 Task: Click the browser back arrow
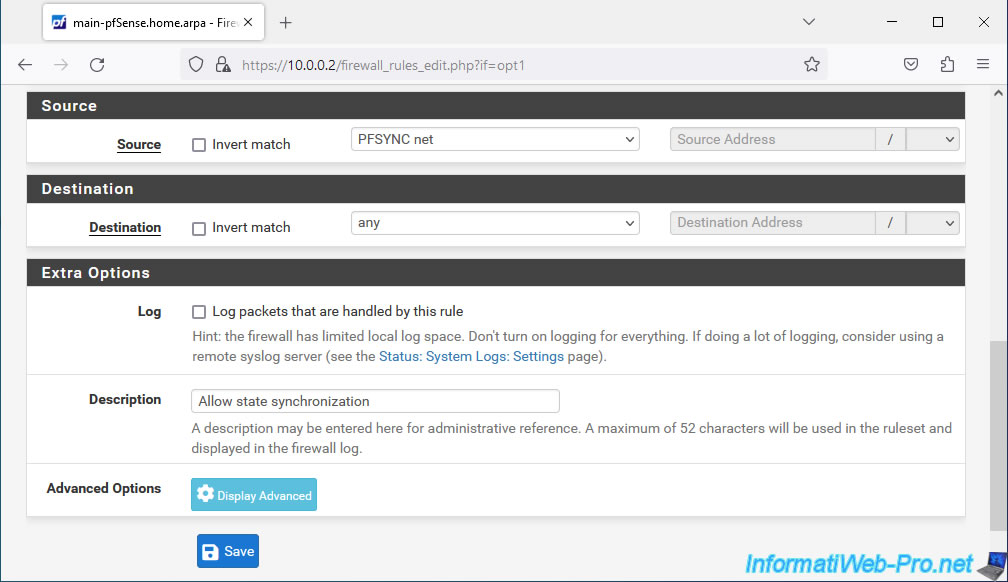tap(25, 64)
